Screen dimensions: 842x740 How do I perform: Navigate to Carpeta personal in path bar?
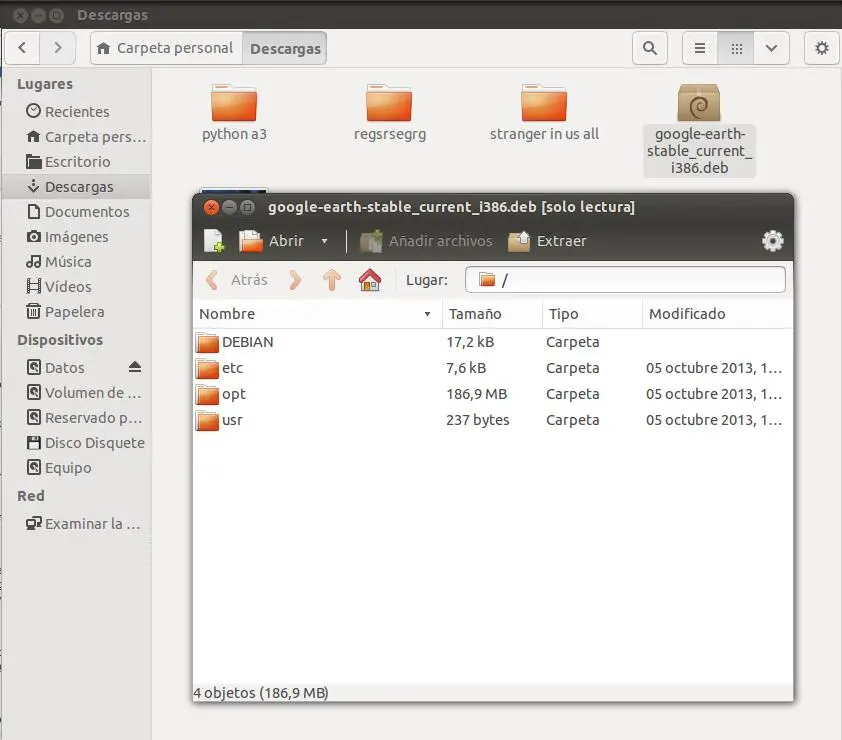[x=166, y=48]
